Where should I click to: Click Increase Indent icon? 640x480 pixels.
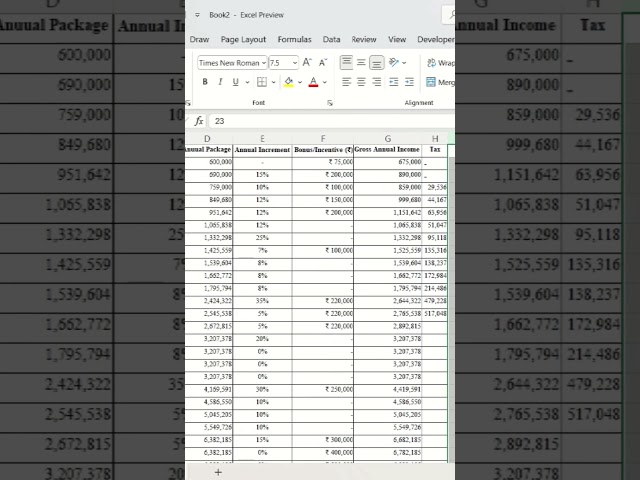pos(409,82)
